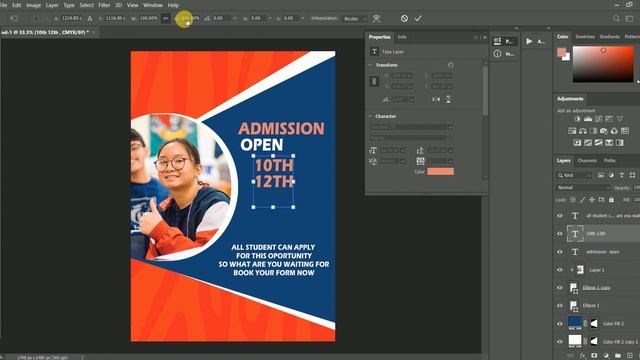Add a Threshold adjustment
The image size is (640, 360).
598,142
